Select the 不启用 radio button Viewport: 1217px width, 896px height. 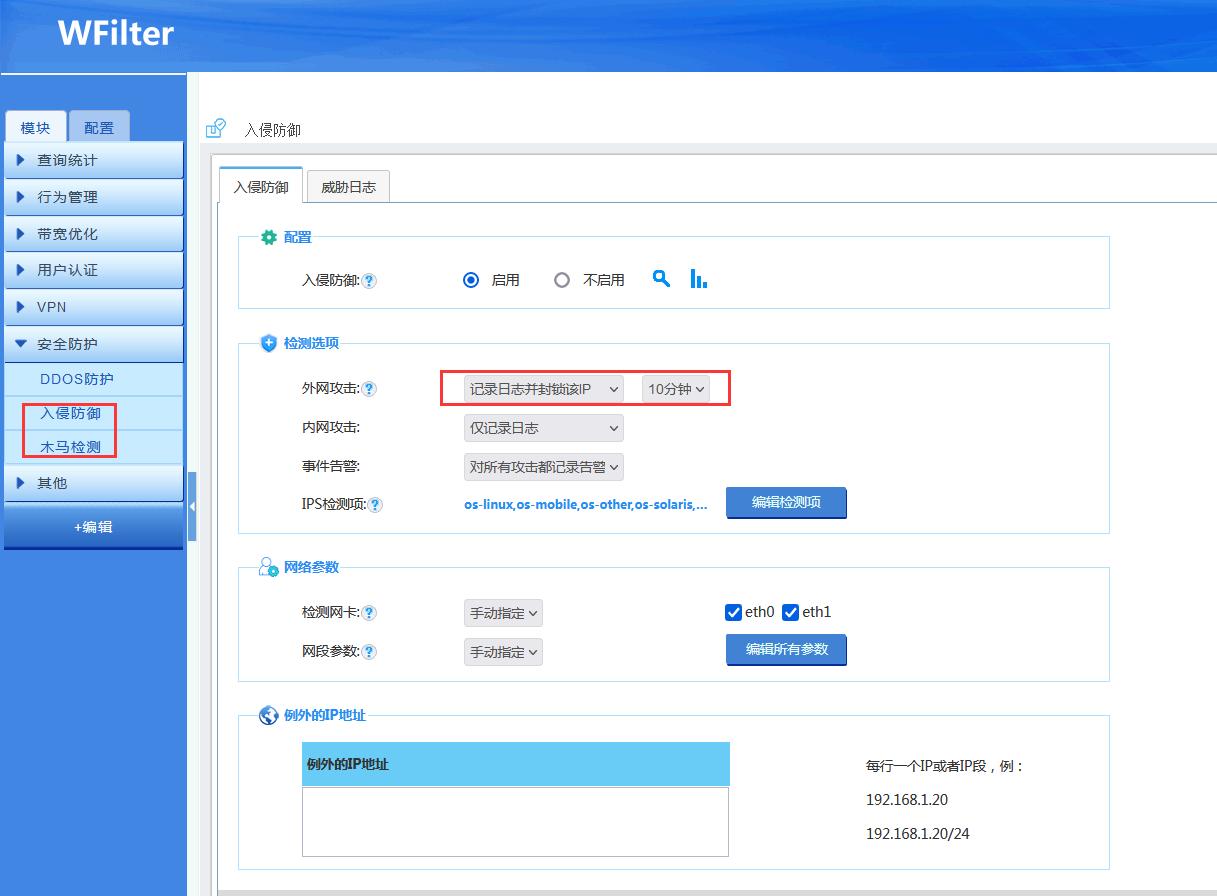click(562, 280)
